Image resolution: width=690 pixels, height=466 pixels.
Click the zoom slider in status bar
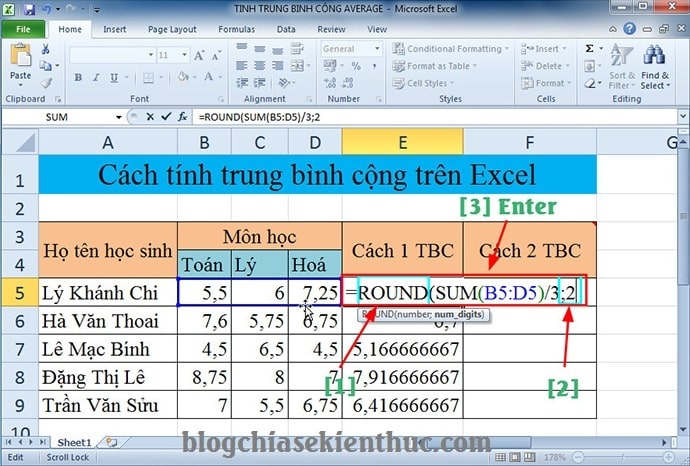pos(623,457)
